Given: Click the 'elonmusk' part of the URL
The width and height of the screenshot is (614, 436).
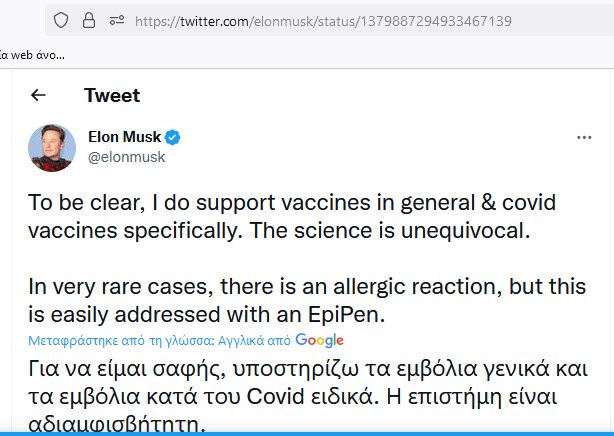Looking at the screenshot, I should pyautogui.click(x=284, y=21).
